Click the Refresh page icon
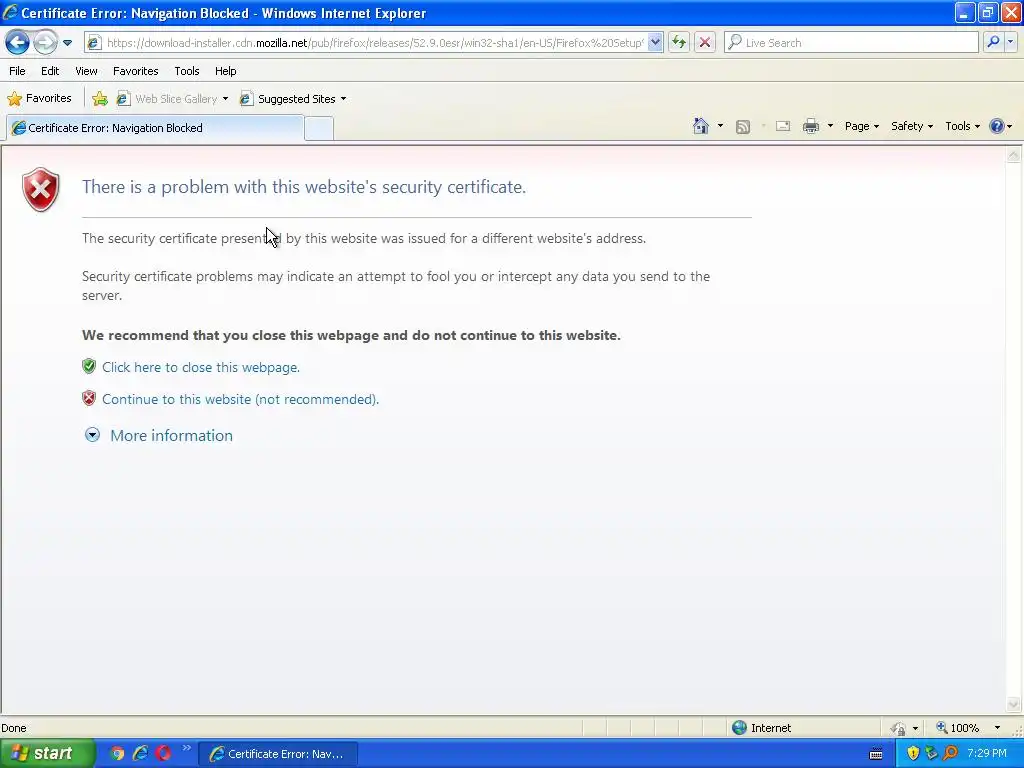1024x768 pixels. click(x=679, y=43)
